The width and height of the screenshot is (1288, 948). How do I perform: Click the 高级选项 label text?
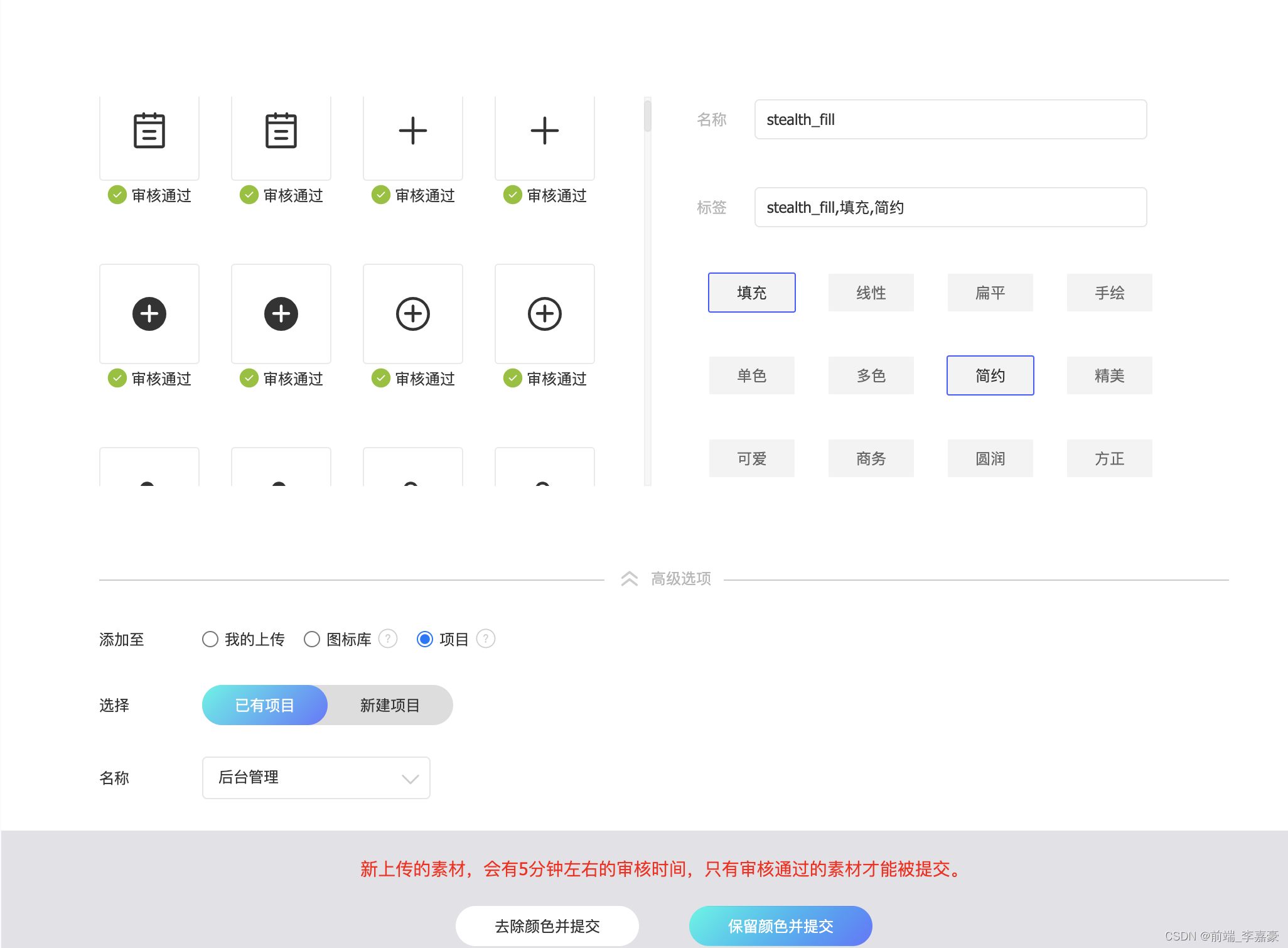pos(681,578)
